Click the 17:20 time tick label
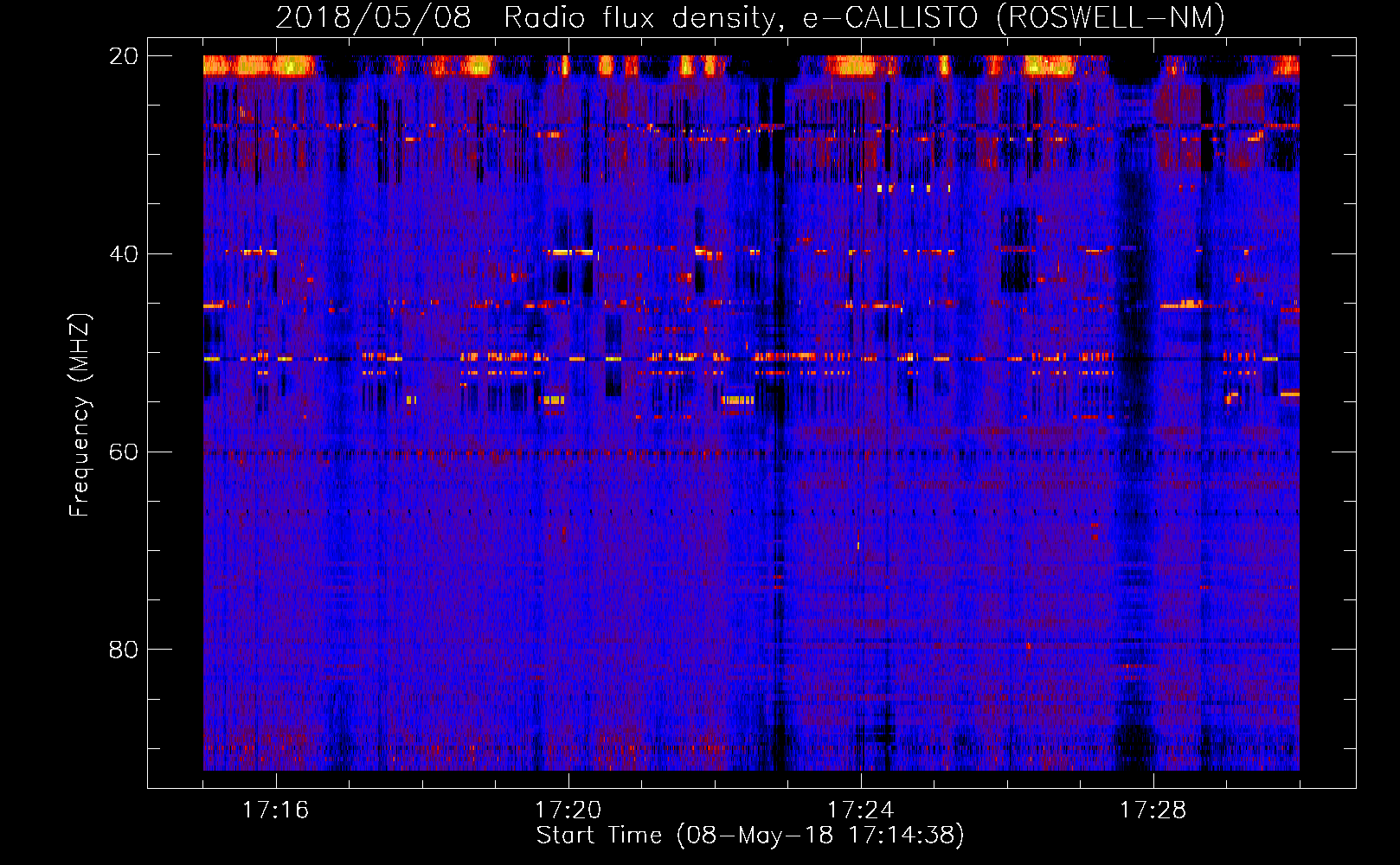The image size is (1400, 865). click(568, 810)
